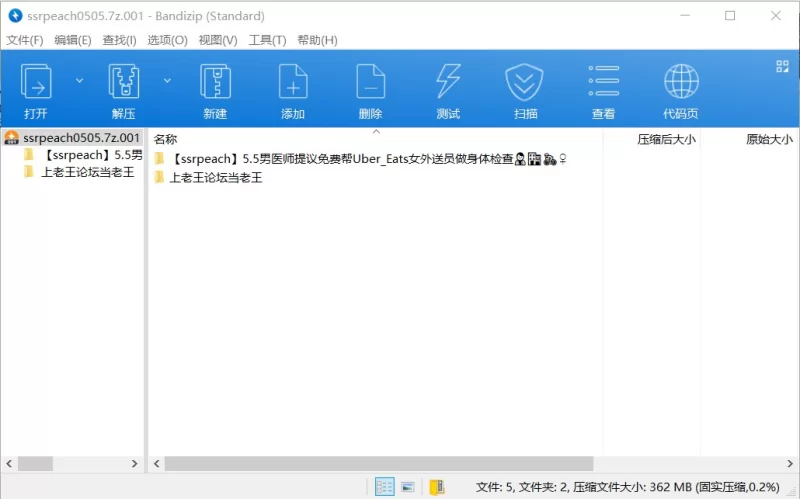This screenshot has width=800, height=499.
Task: Click the New archive (新建) icon
Action: click(x=215, y=82)
